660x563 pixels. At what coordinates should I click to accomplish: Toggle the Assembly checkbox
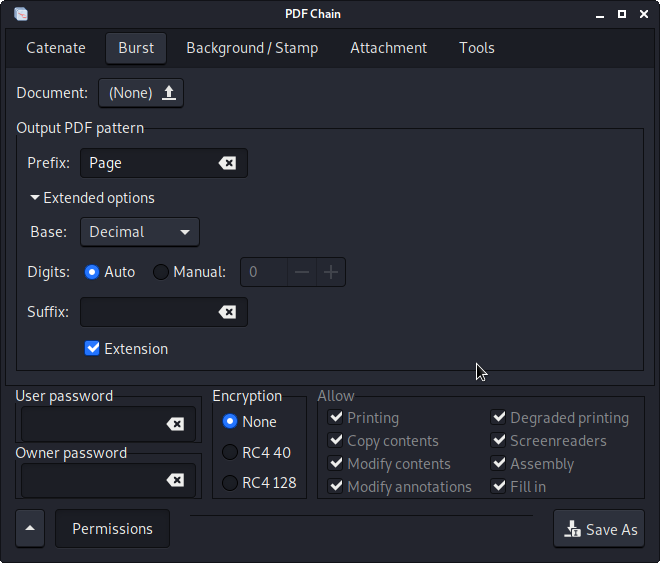pos(499,463)
